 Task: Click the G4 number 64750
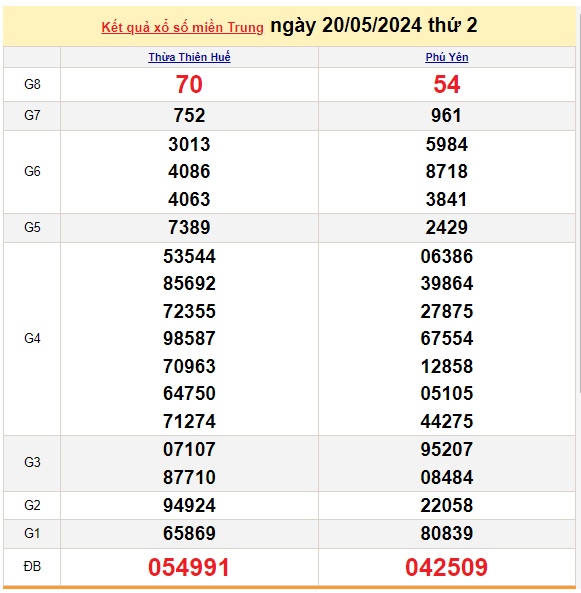pyautogui.click(x=189, y=393)
